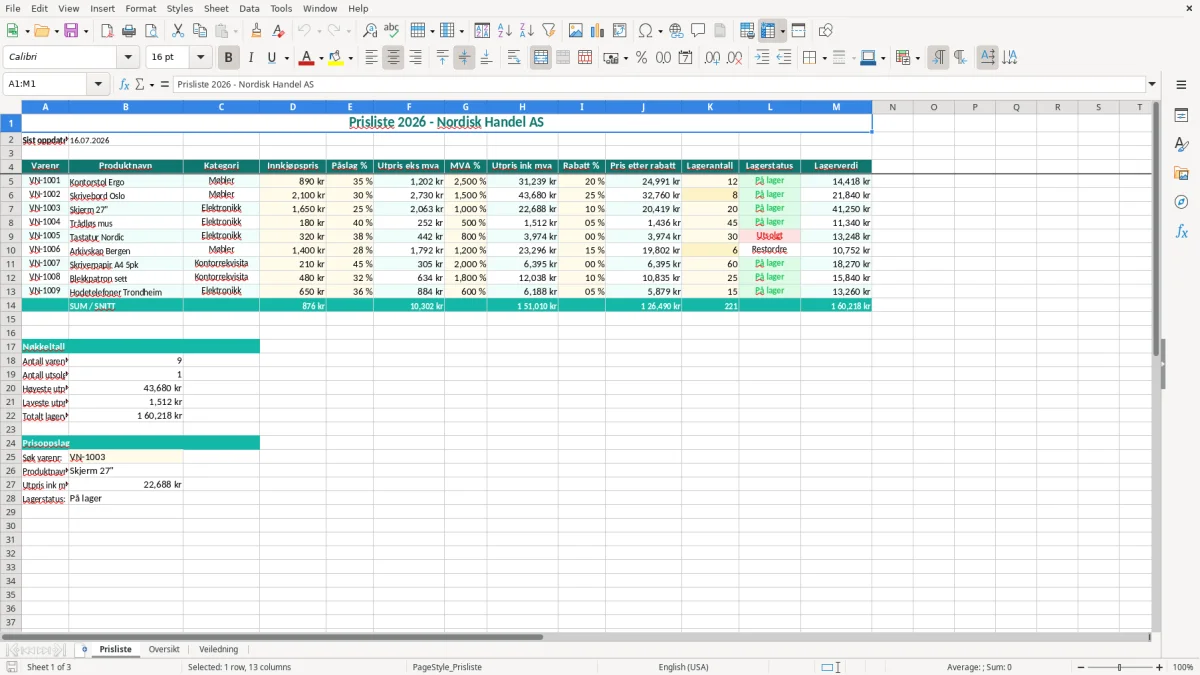Screen dimensions: 1200x675
Task: Click the Print icon
Action: tap(129, 31)
